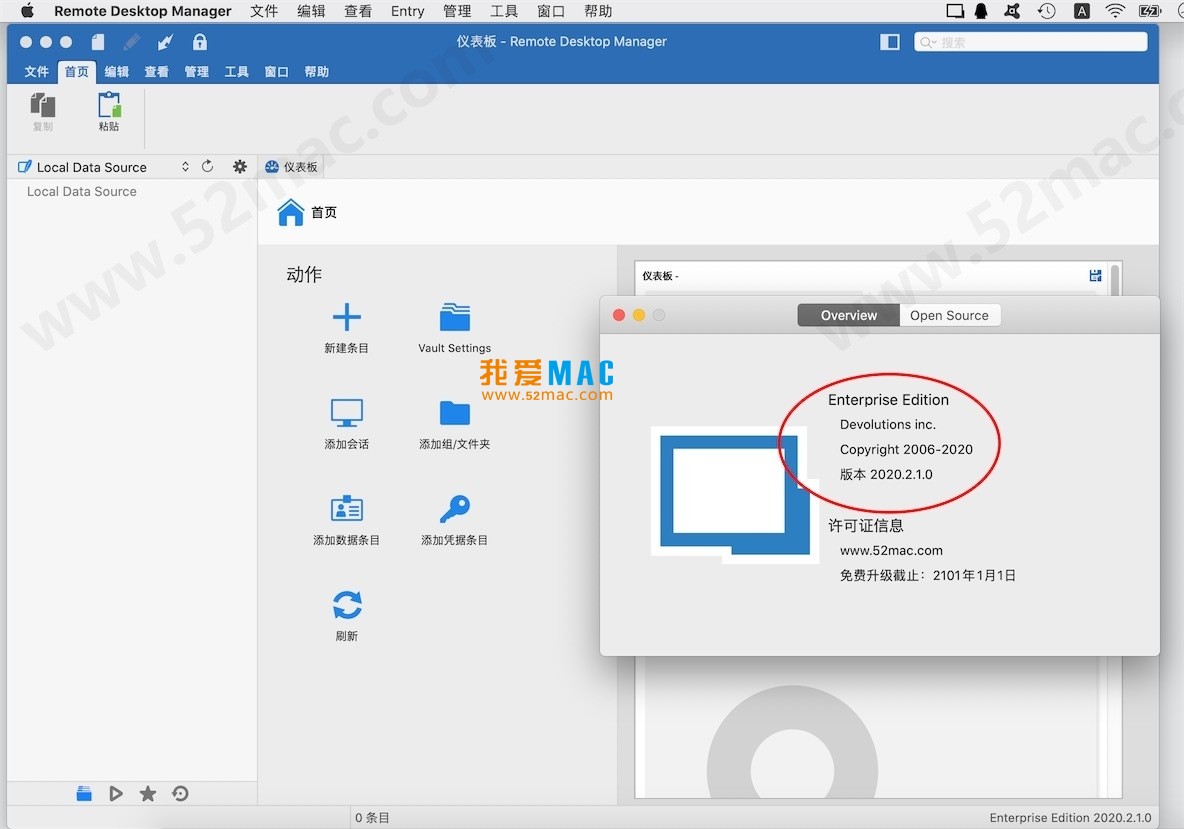This screenshot has width=1184, height=829.
Task: Select Local Data Source tree item
Action: tap(82, 192)
